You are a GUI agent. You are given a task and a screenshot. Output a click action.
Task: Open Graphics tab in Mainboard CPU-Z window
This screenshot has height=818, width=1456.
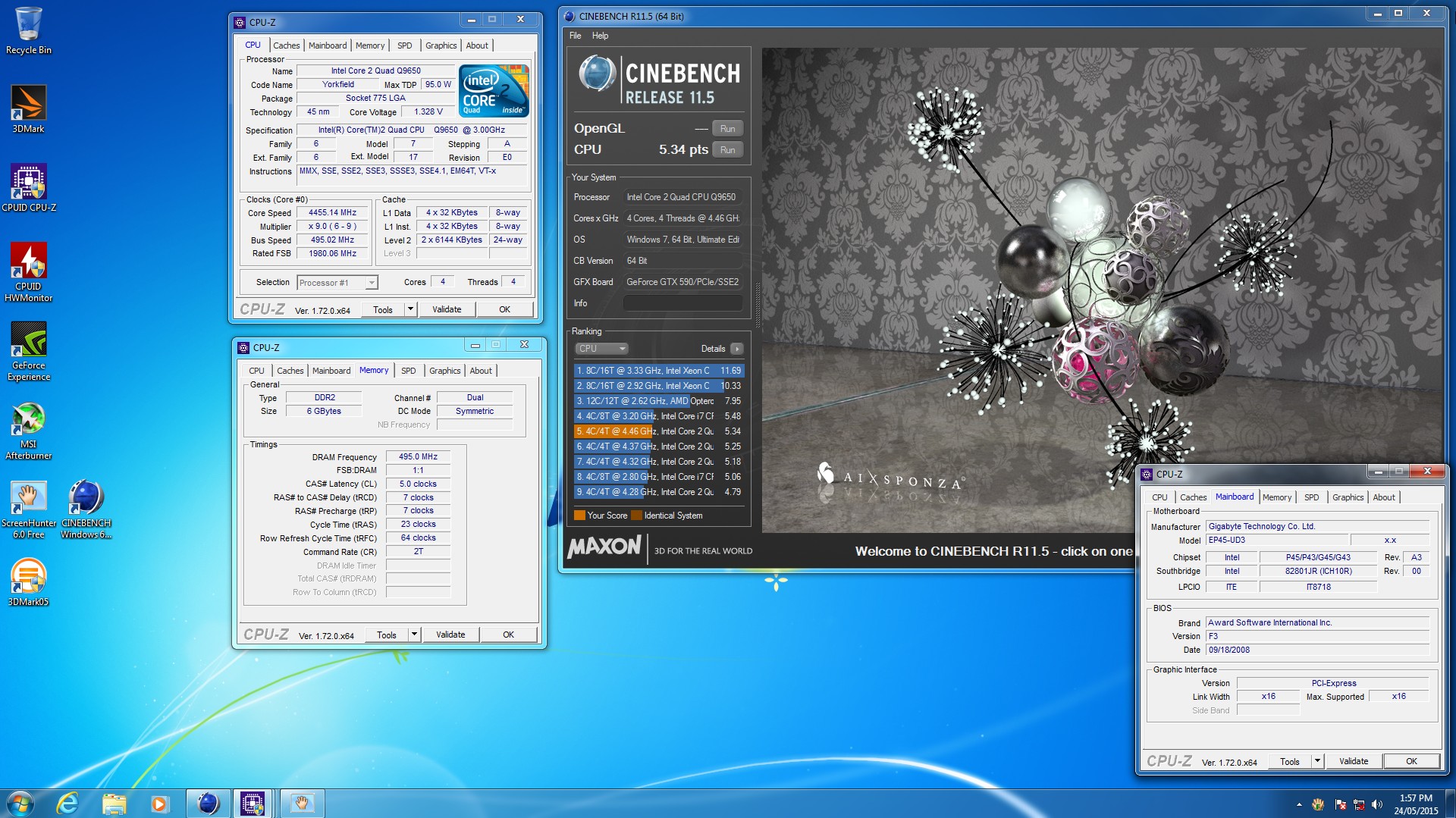1348,497
